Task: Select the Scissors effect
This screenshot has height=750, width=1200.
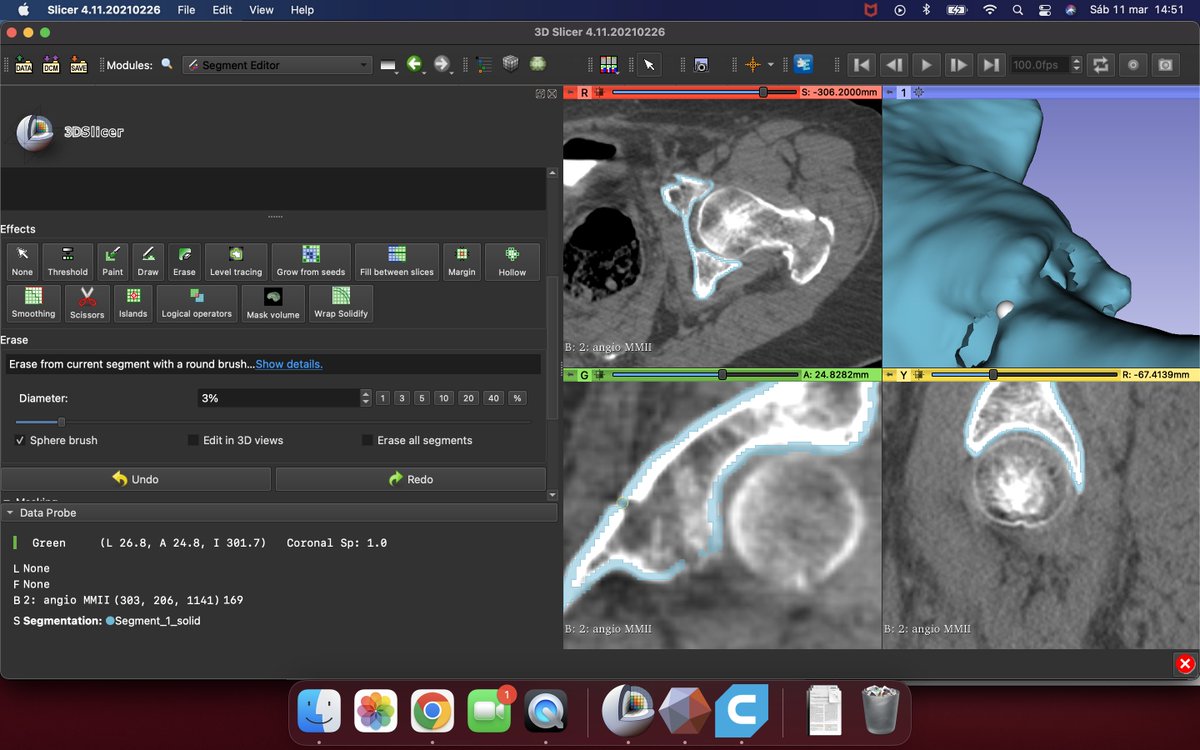Action: 87,303
